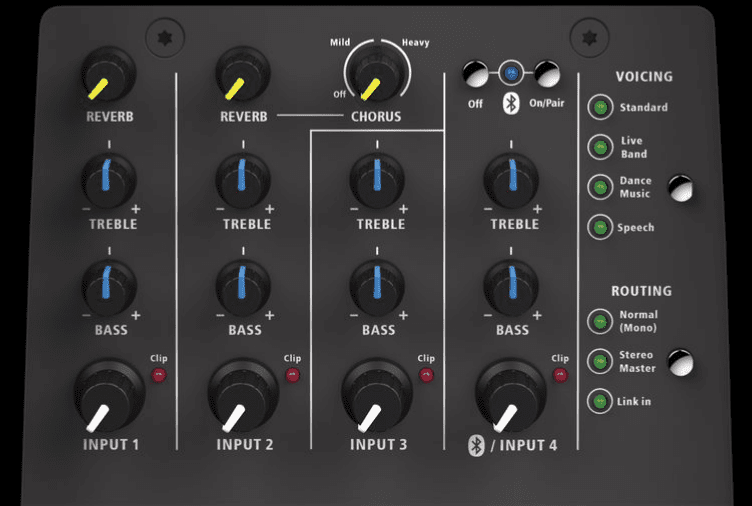Screen dimensions: 752x506
Task: Click the Input 2 Reverb knob
Action: click(x=243, y=75)
